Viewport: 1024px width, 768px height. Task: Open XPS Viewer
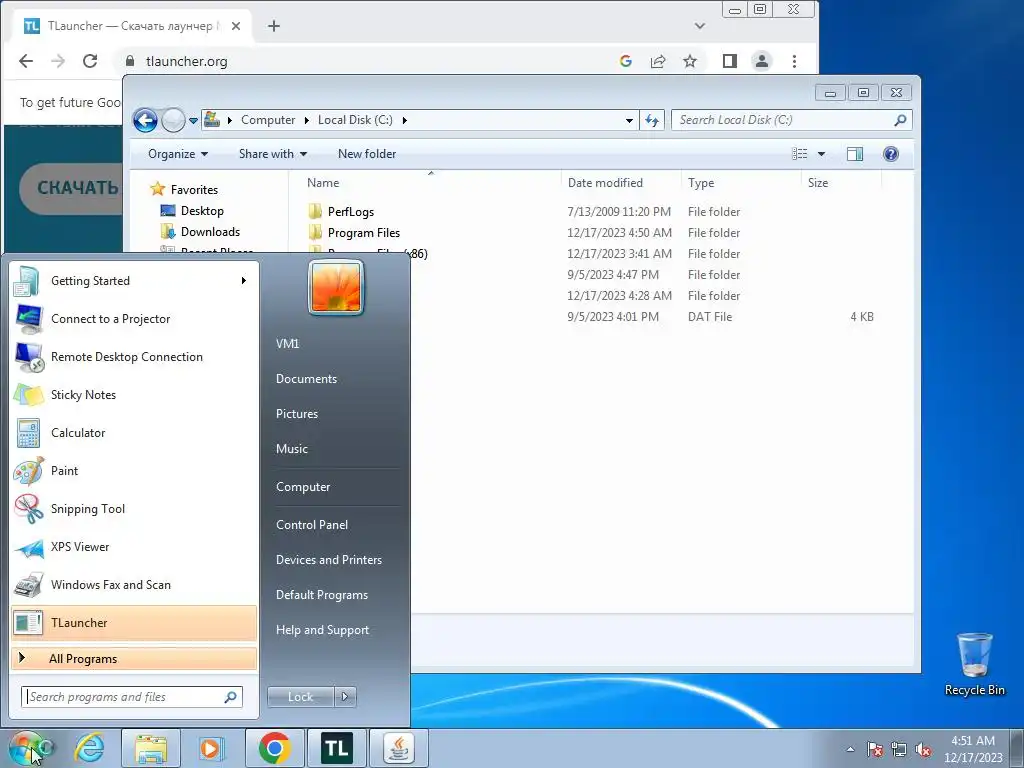click(x=134, y=547)
